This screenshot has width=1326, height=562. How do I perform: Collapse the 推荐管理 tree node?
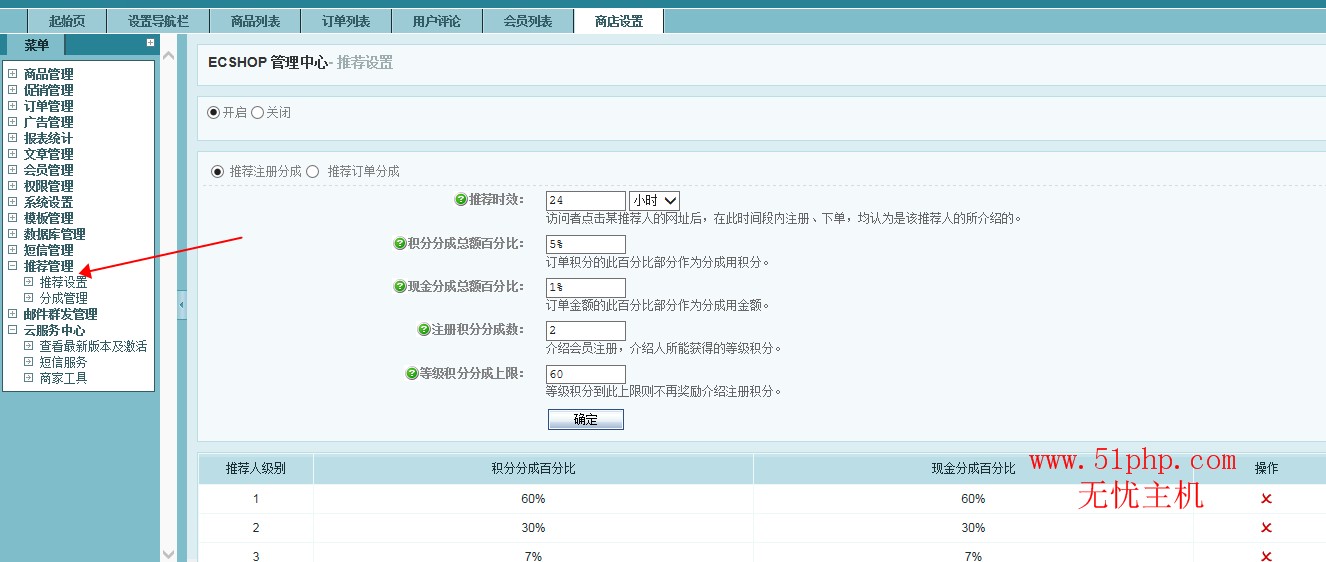12,266
